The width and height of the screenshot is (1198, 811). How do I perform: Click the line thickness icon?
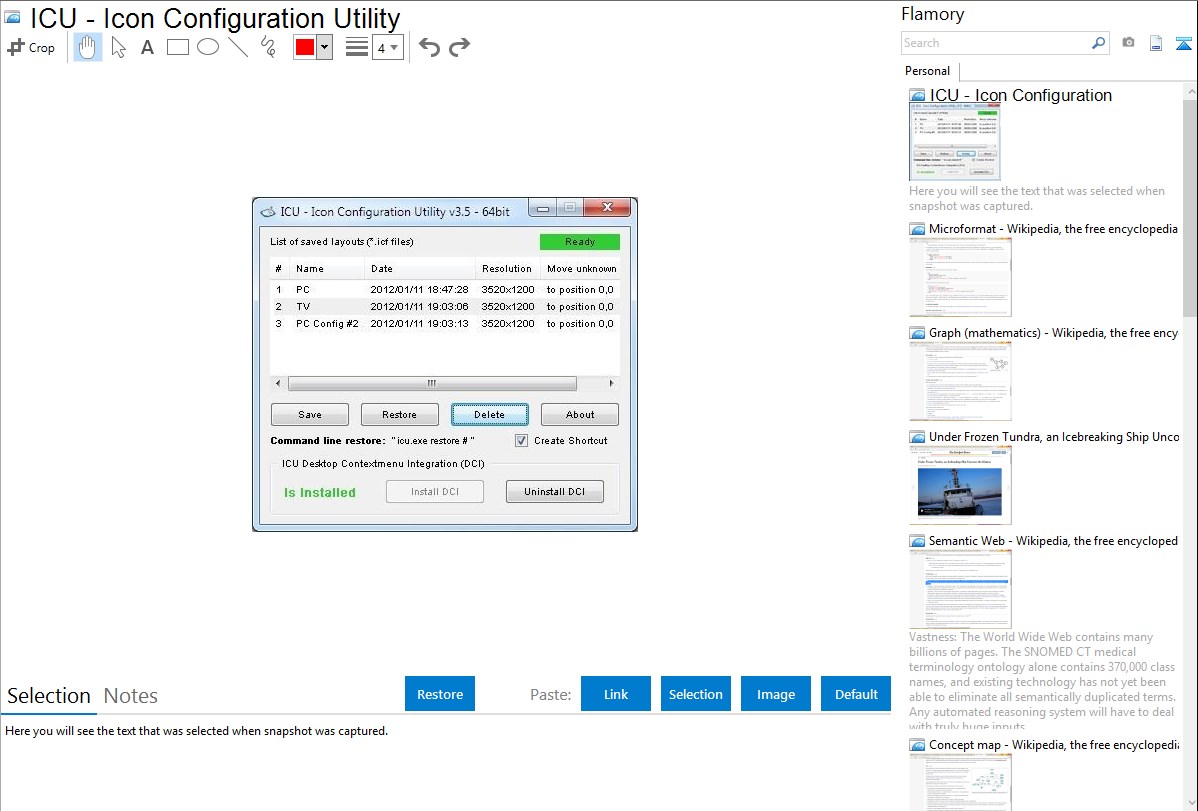pyautogui.click(x=357, y=47)
